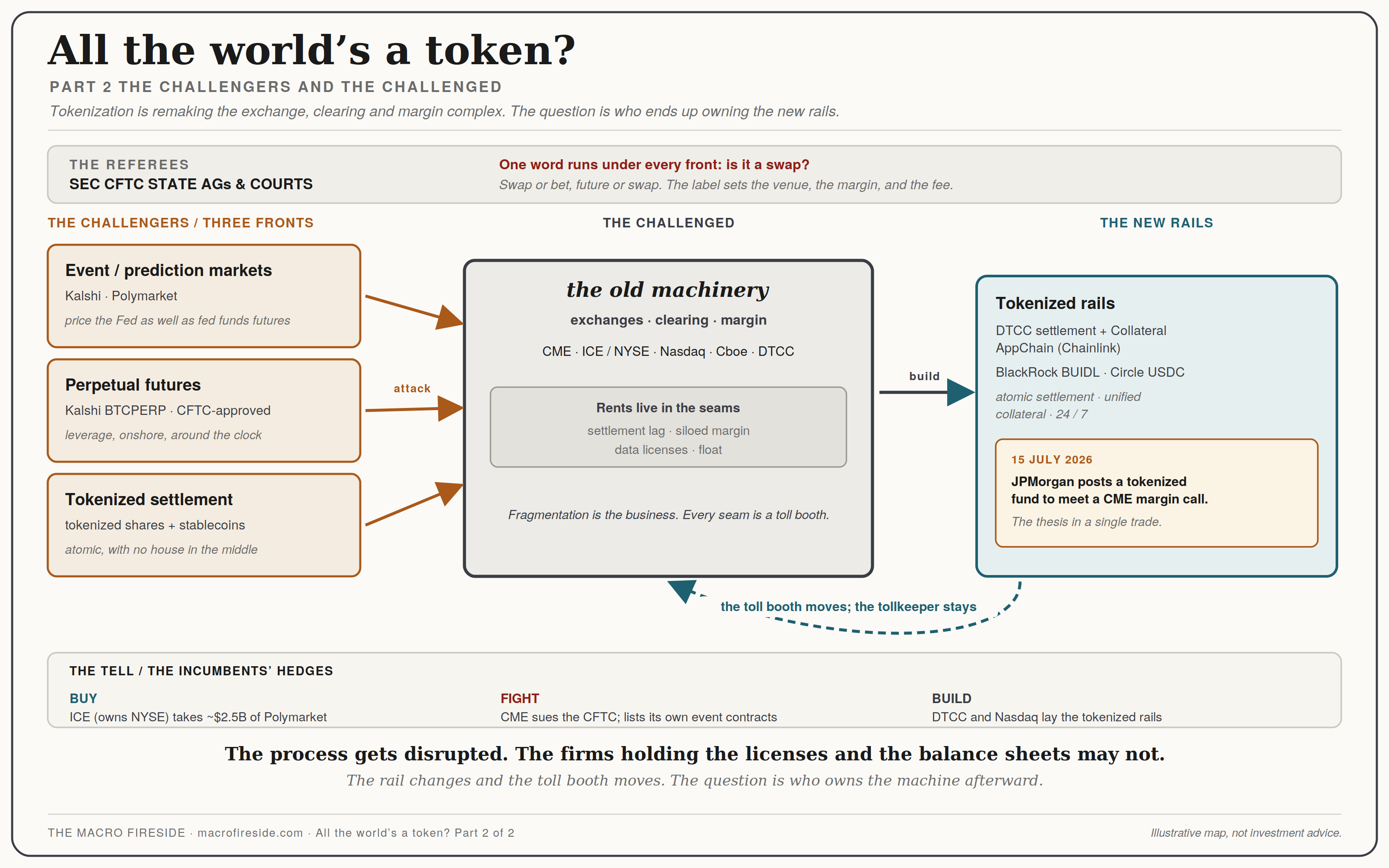This screenshot has height=868, width=1389.
Task: Click "leverage, onshore, around the clock" caption
Action: click(163, 435)
